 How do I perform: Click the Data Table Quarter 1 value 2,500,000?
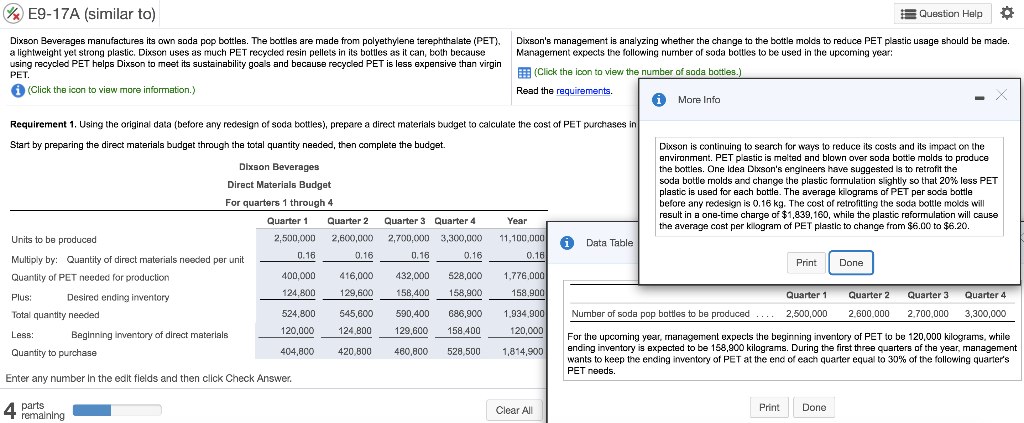tap(807, 314)
